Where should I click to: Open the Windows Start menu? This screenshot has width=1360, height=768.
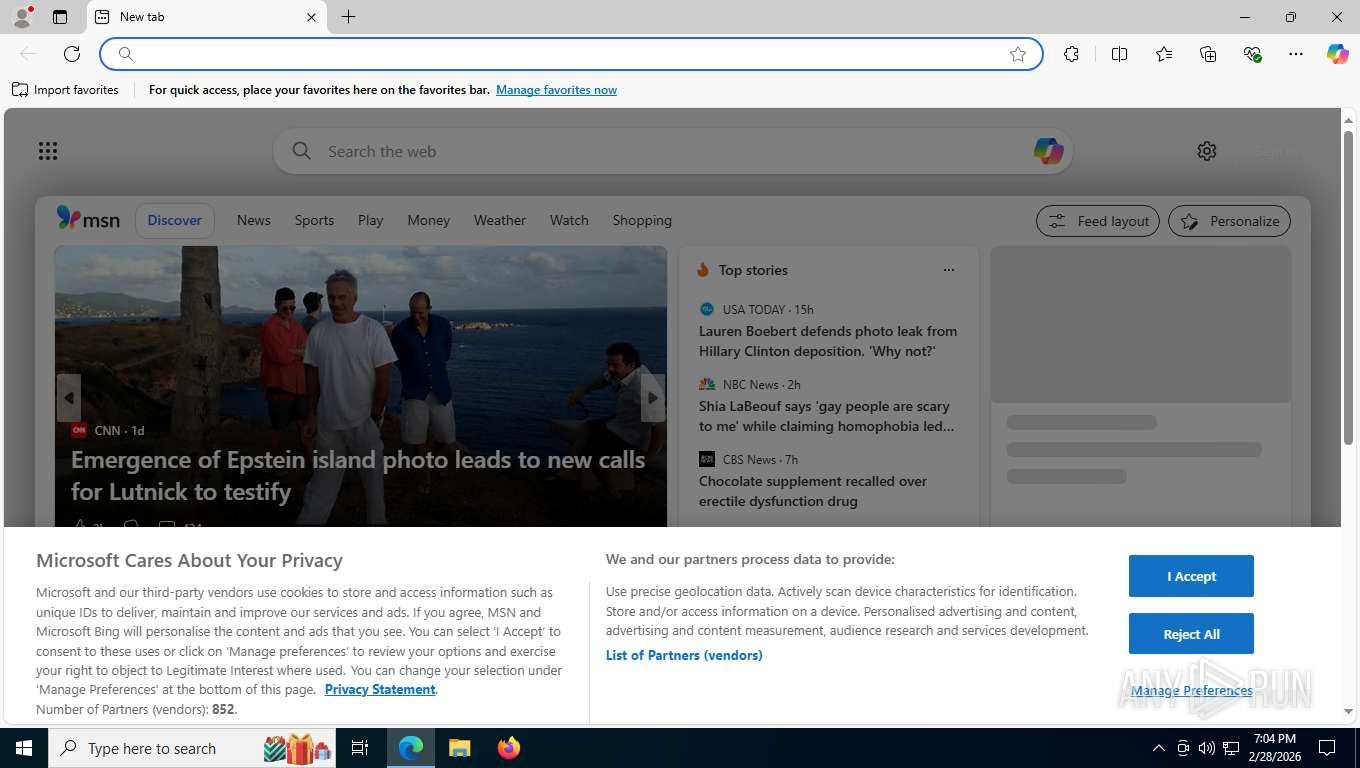coord(23,748)
